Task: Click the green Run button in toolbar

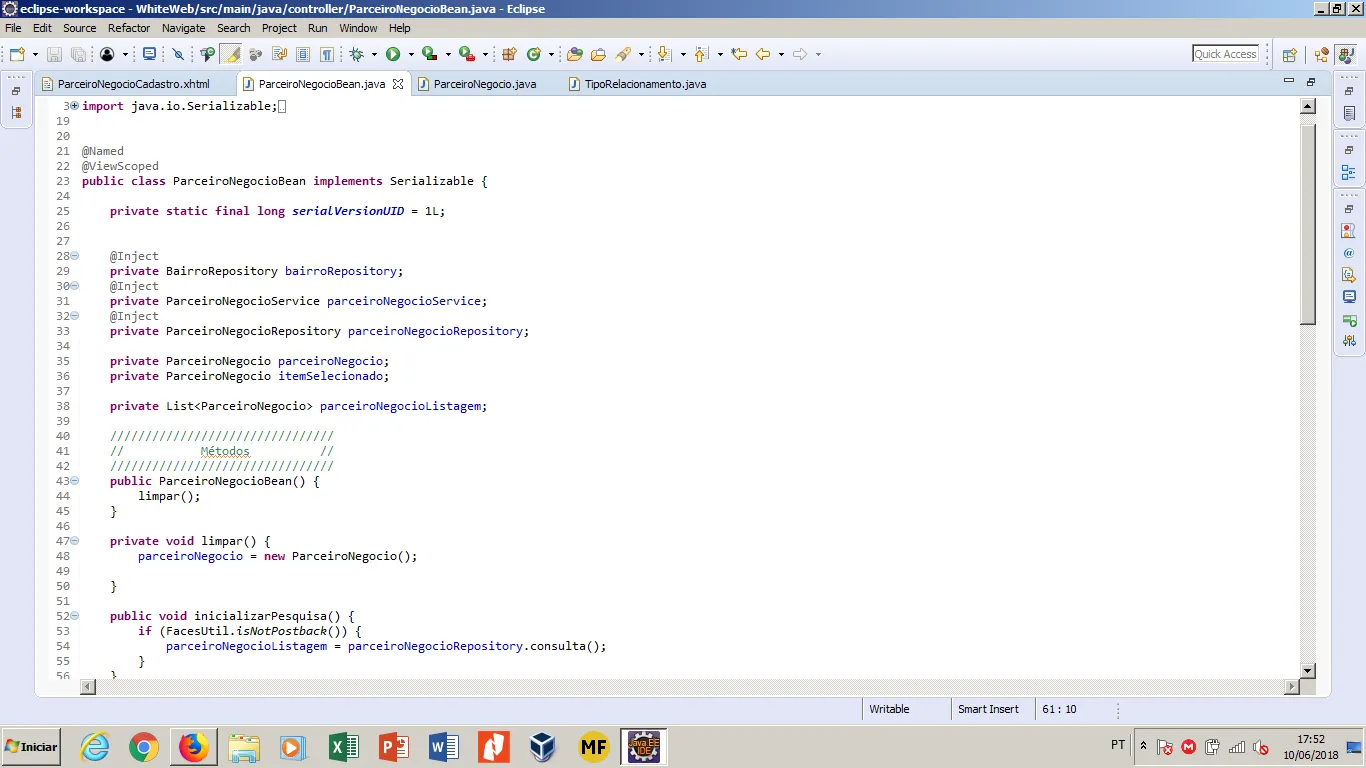Action: pyautogui.click(x=393, y=54)
